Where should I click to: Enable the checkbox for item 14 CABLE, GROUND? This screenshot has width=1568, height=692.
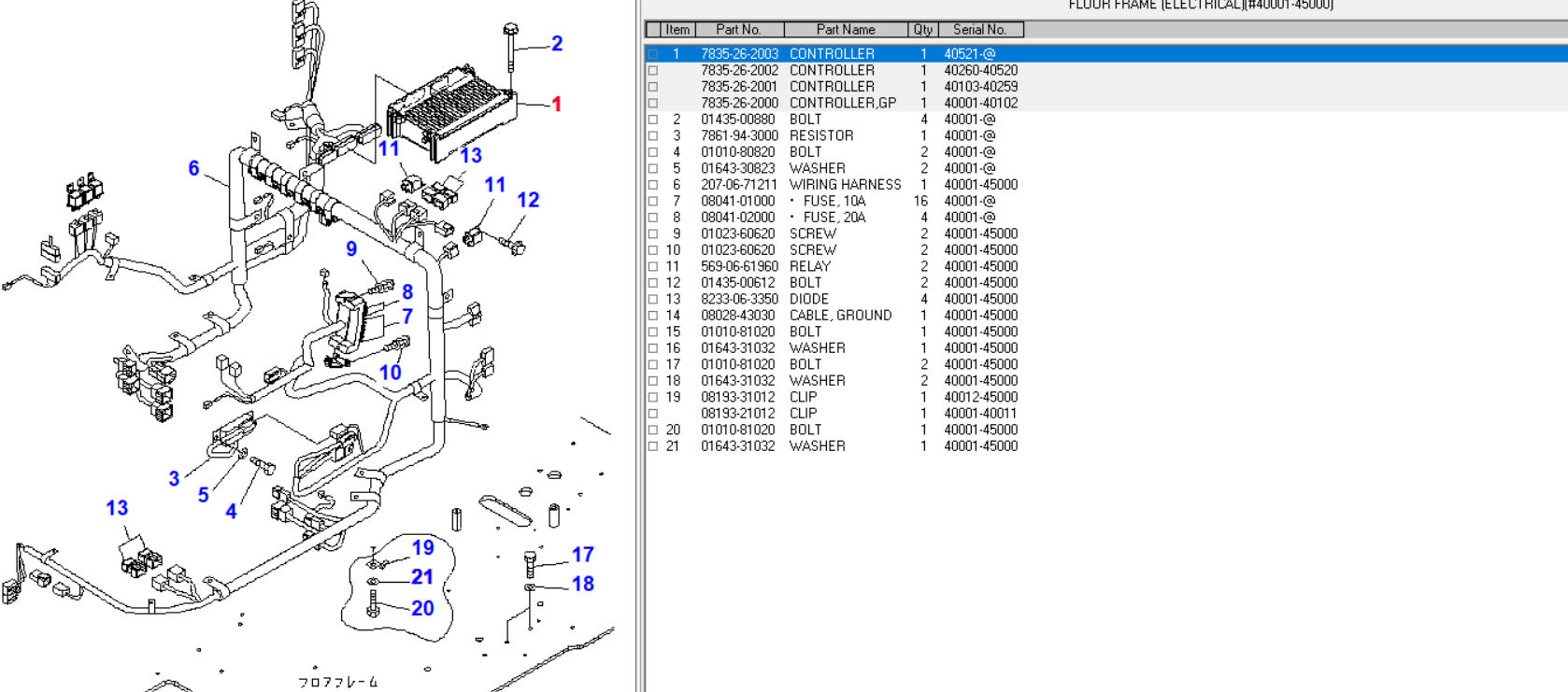(x=653, y=316)
